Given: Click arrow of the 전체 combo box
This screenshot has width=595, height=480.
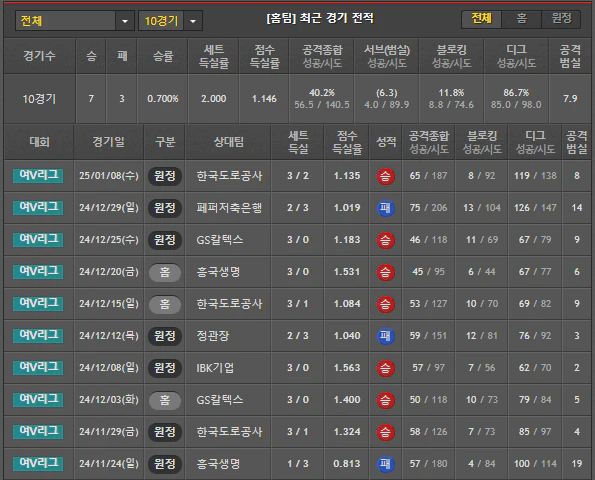Looking at the screenshot, I should pos(125,21).
